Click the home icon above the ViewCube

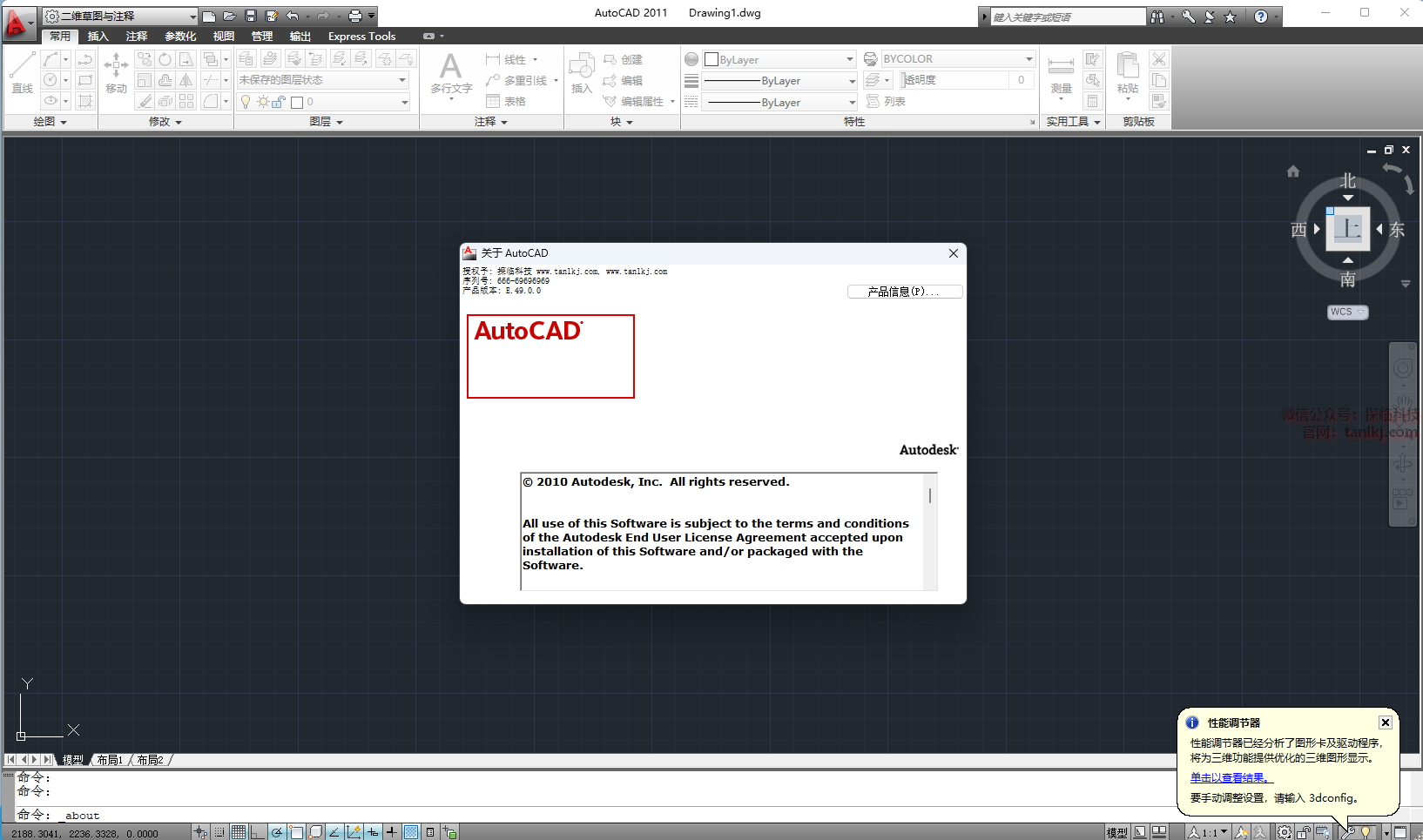(x=1293, y=171)
